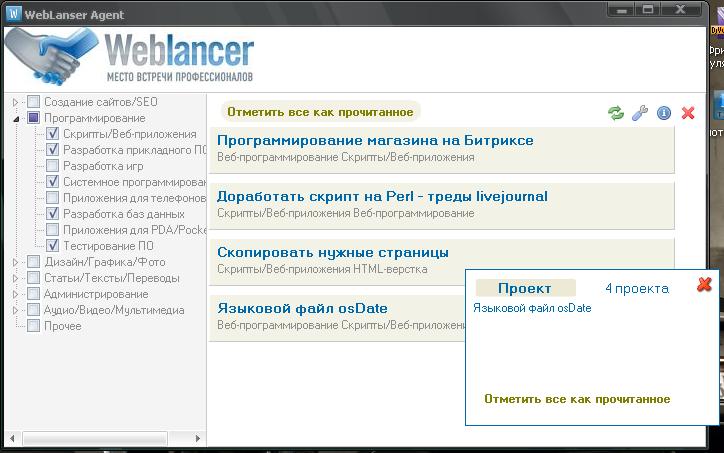The image size is (724, 453).
Task: Toggle the Программирование checkbox
Action: point(33,118)
